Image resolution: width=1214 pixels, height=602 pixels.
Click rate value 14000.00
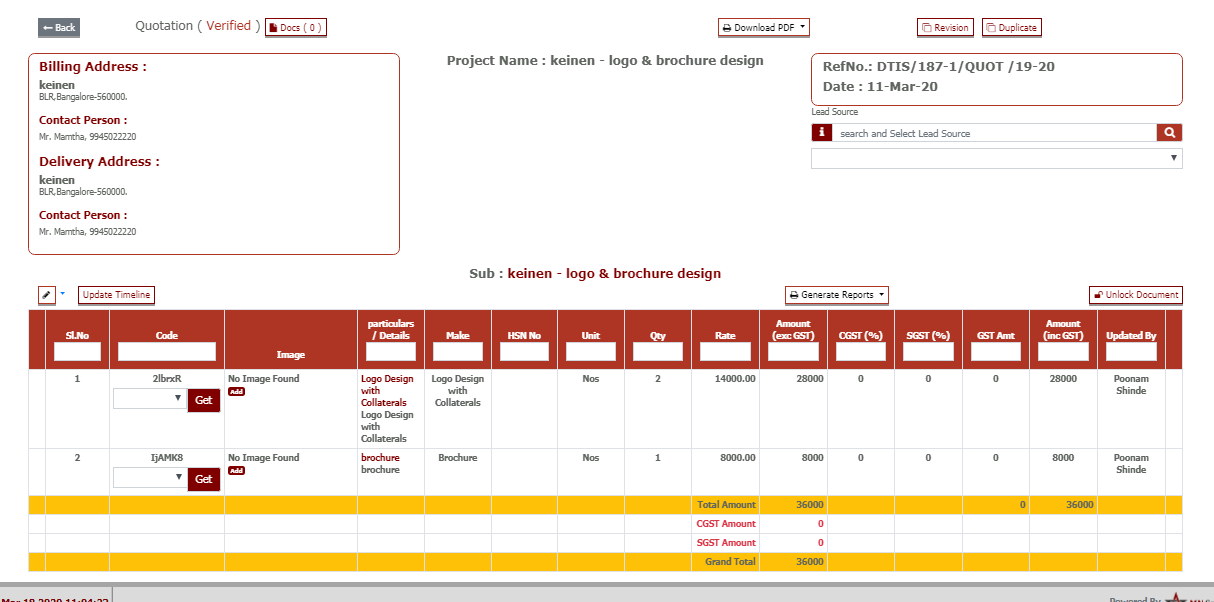(735, 379)
